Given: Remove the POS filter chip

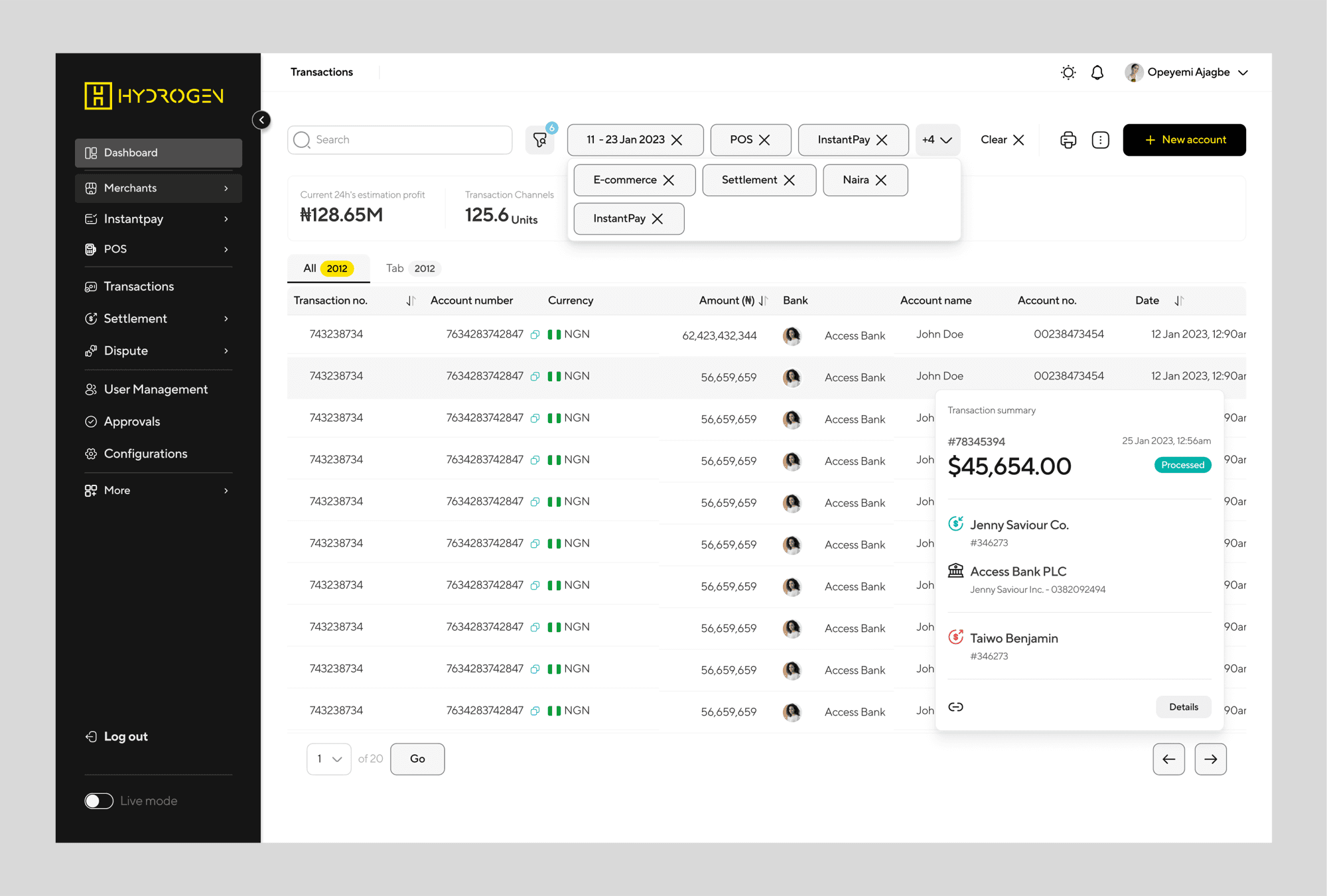Looking at the screenshot, I should (x=764, y=140).
